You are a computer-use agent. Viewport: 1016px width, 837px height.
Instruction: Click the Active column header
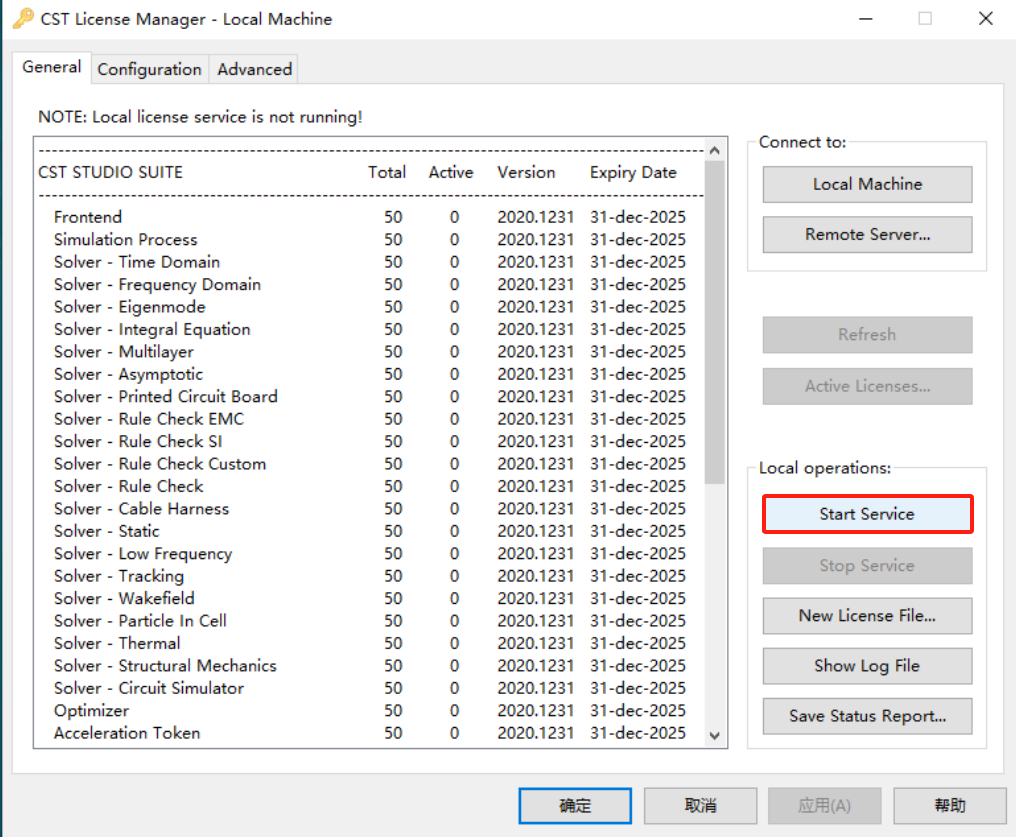click(451, 172)
